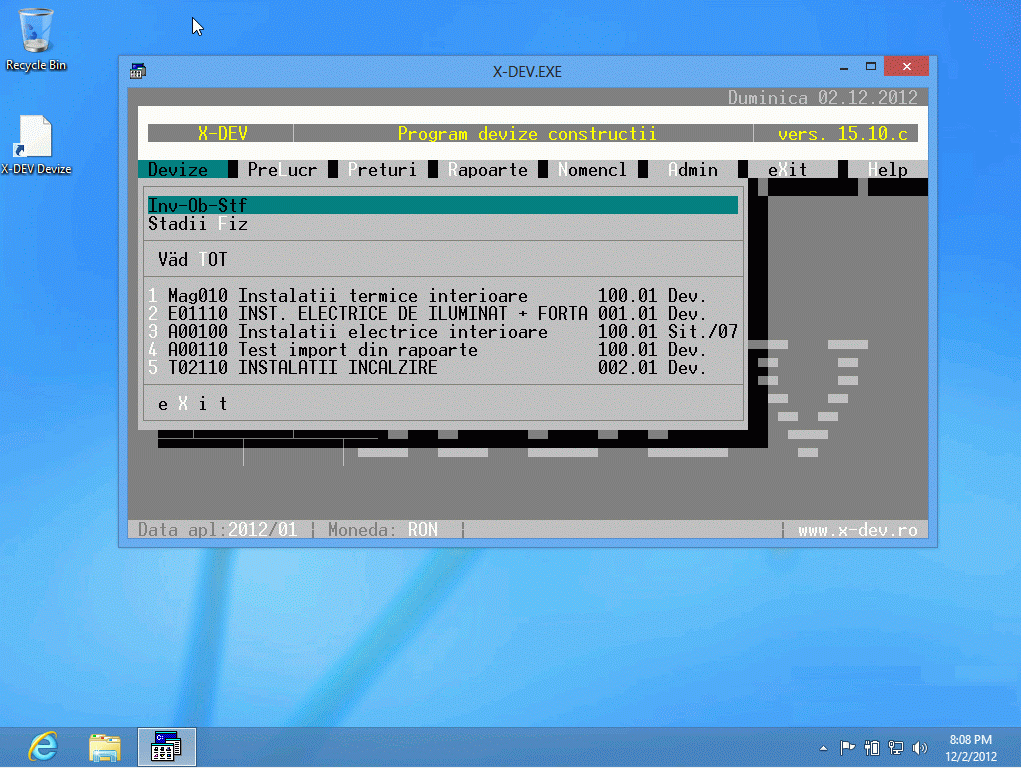Open the Devize menu
This screenshot has height=768, width=1021.
coord(178,170)
